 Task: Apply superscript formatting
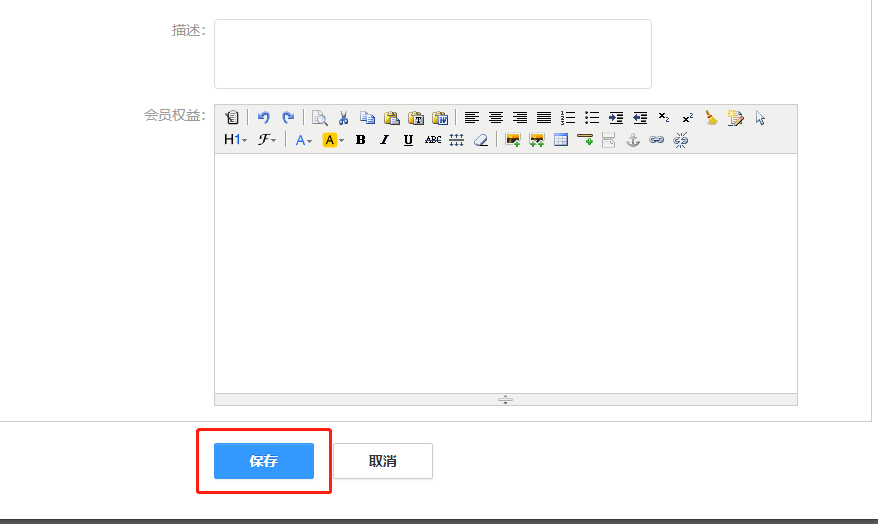coord(688,118)
